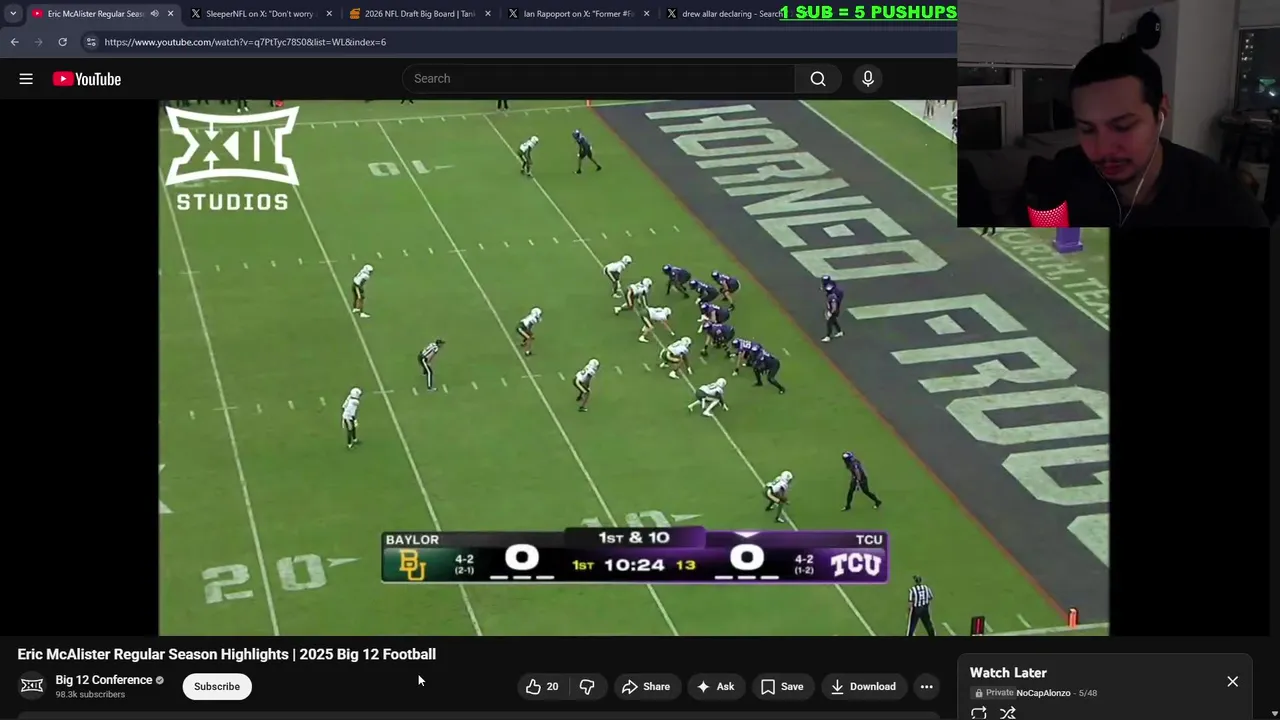Open the YouTube hamburger guide menu
The width and height of the screenshot is (1280, 720).
point(26,79)
